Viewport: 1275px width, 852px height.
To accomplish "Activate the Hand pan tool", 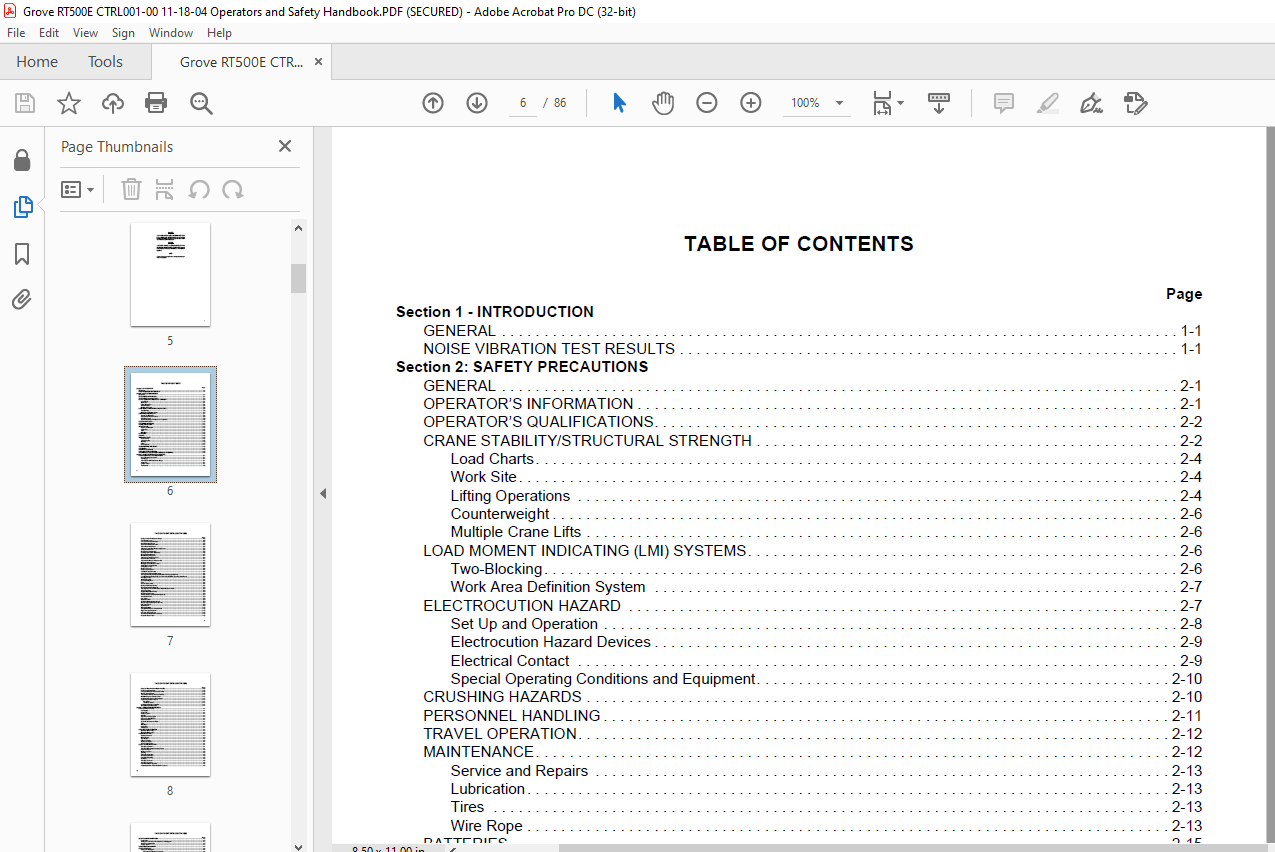I will 663,103.
